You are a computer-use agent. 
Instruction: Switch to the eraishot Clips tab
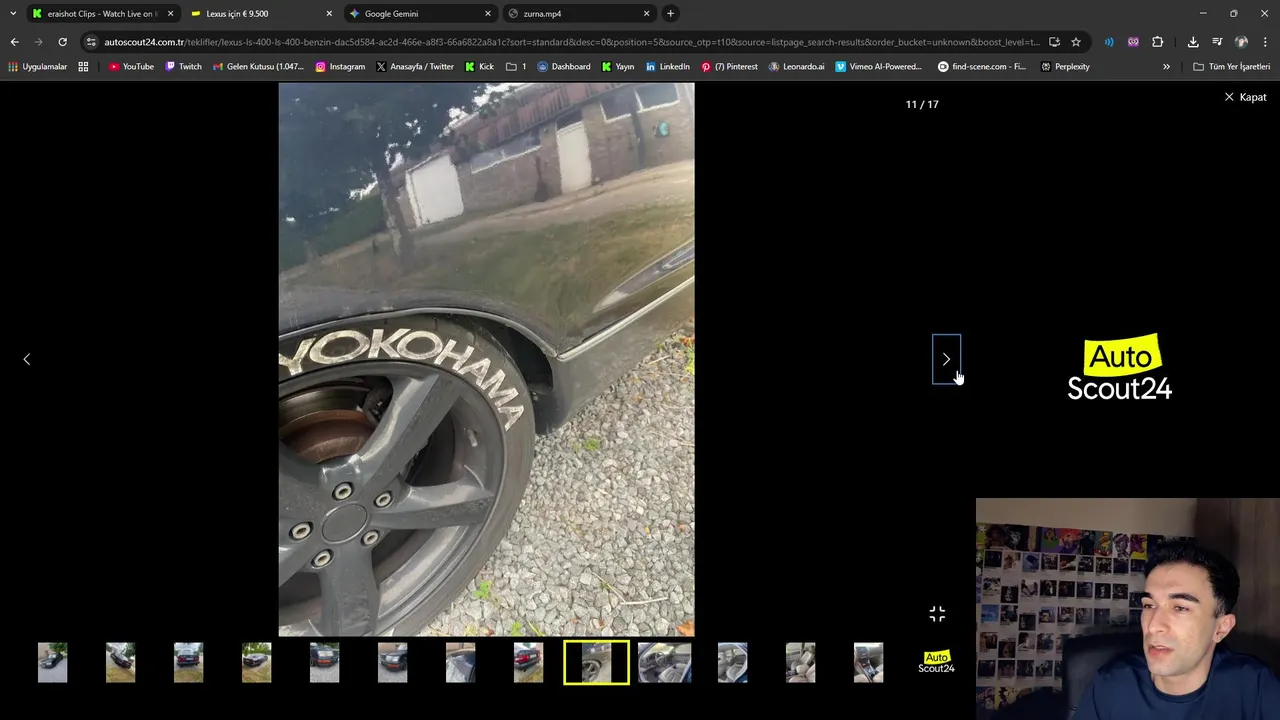[x=103, y=13]
